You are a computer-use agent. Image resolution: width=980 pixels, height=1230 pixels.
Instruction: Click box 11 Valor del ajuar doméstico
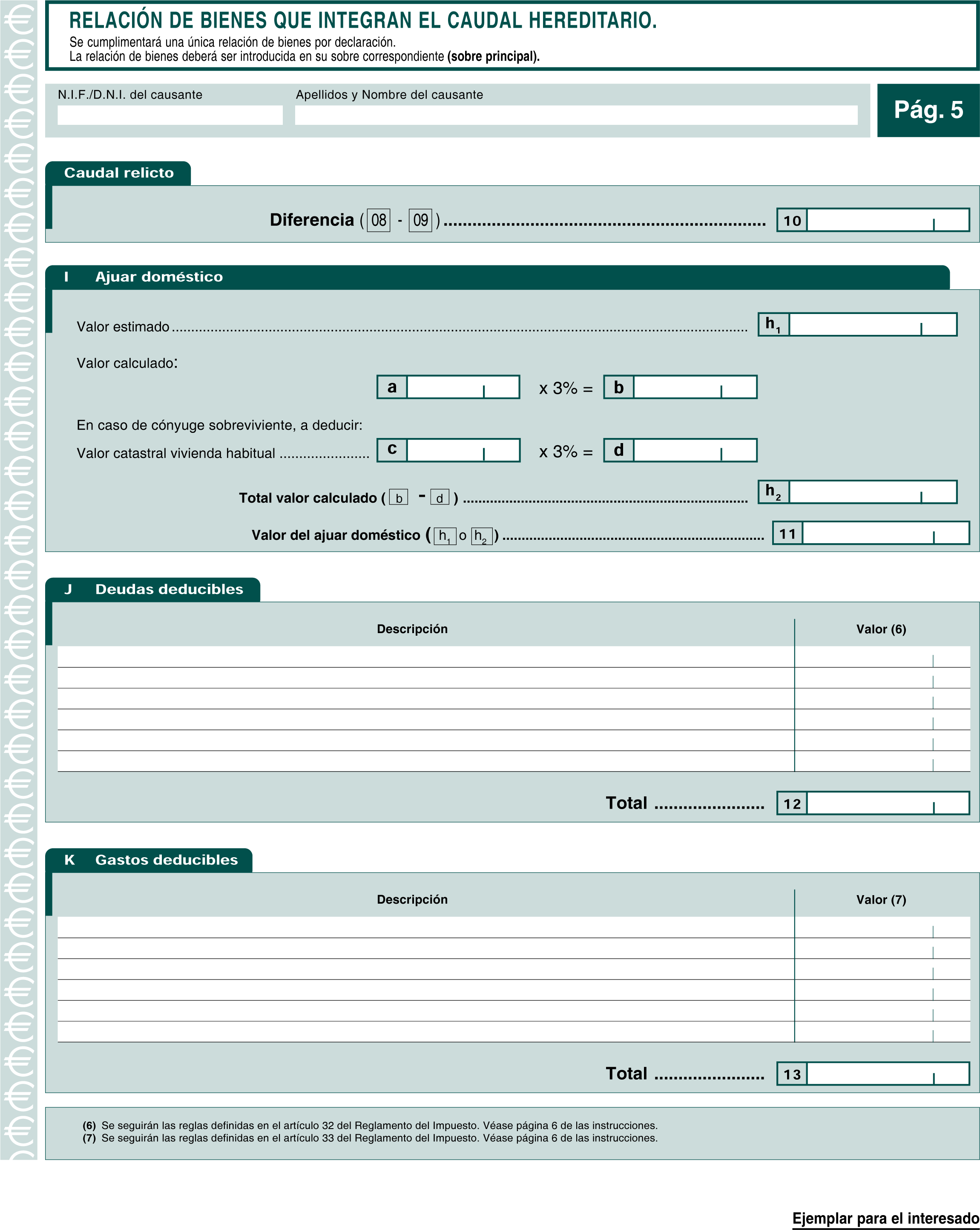click(886, 533)
